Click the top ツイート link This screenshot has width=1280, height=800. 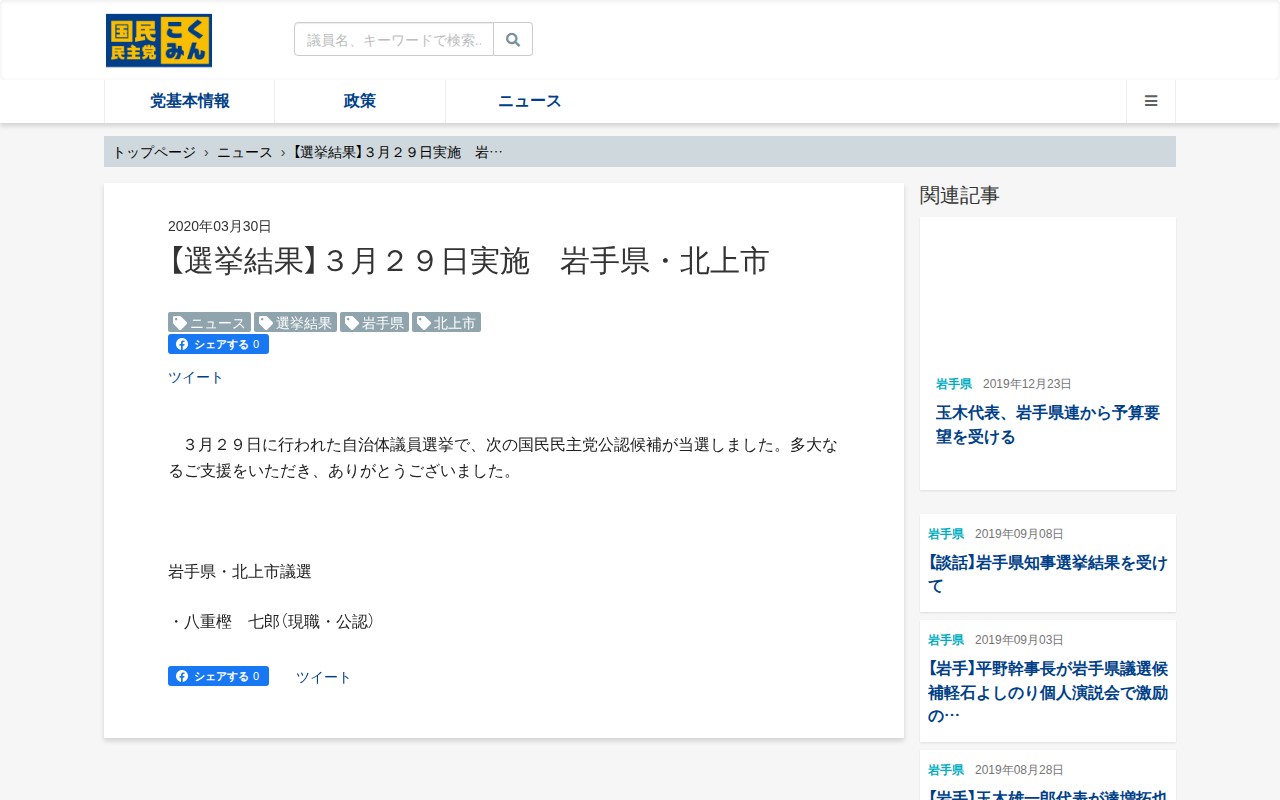point(196,377)
